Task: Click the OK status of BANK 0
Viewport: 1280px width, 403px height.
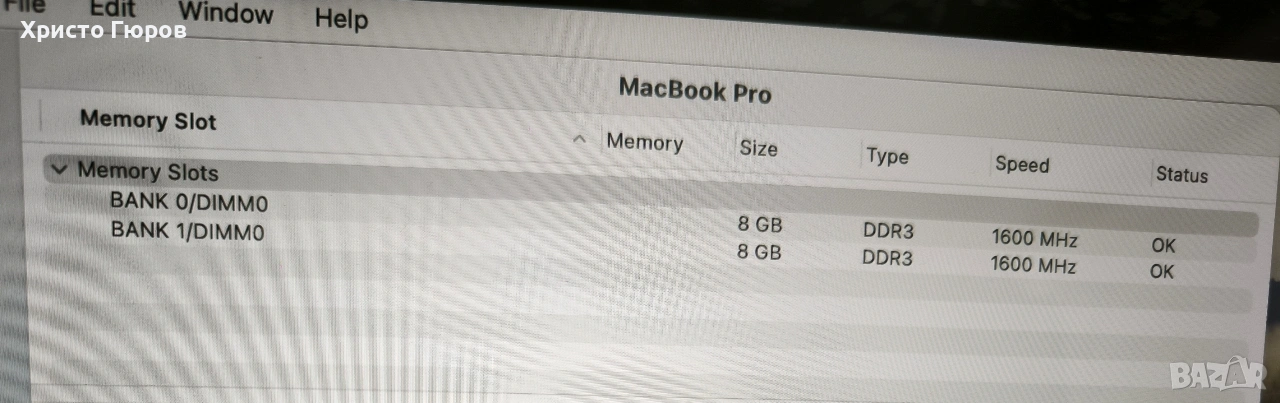Action: pos(1162,245)
